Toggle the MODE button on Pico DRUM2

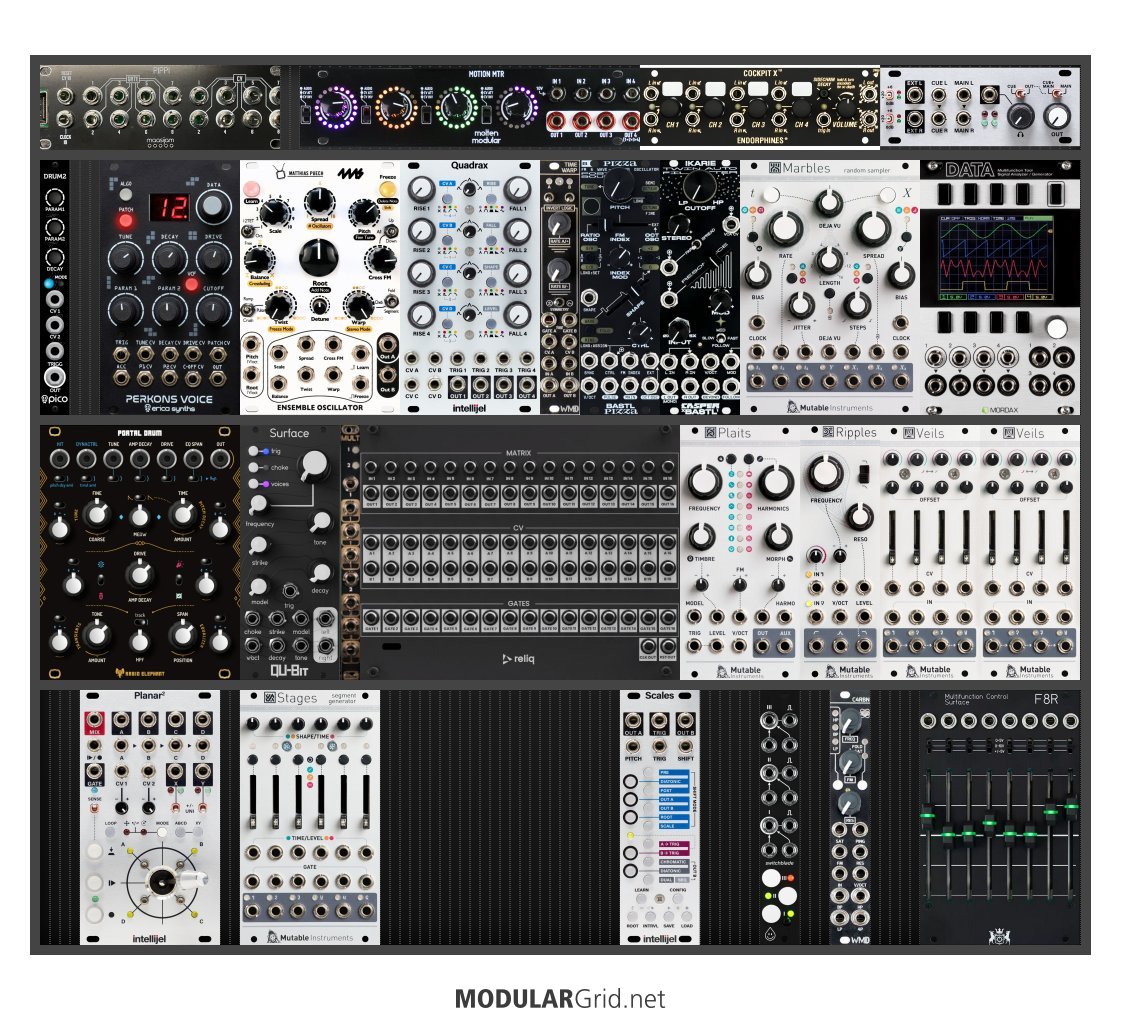49,284
